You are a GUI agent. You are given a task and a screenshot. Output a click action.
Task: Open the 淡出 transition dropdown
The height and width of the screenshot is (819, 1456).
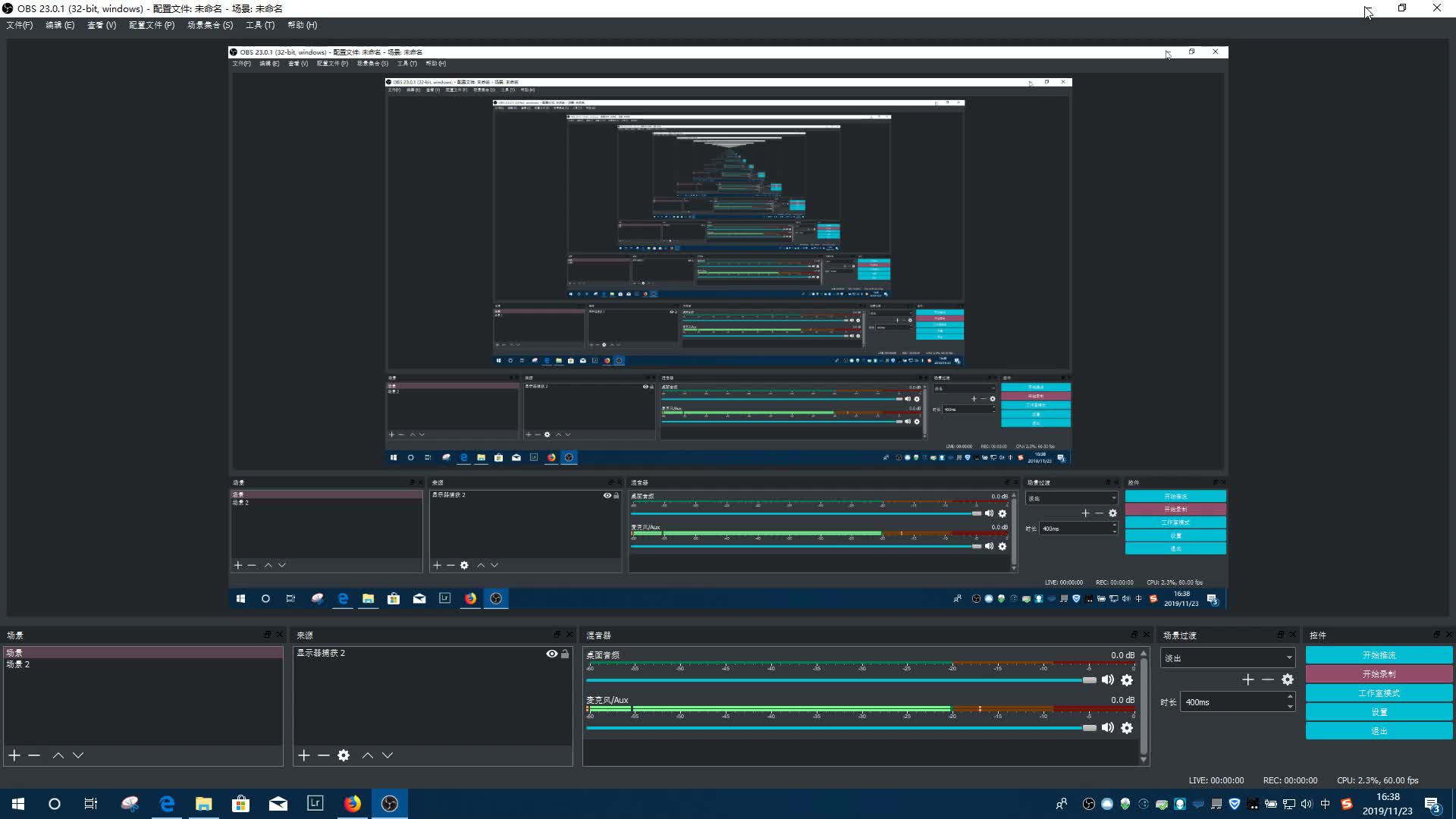tap(1228, 658)
